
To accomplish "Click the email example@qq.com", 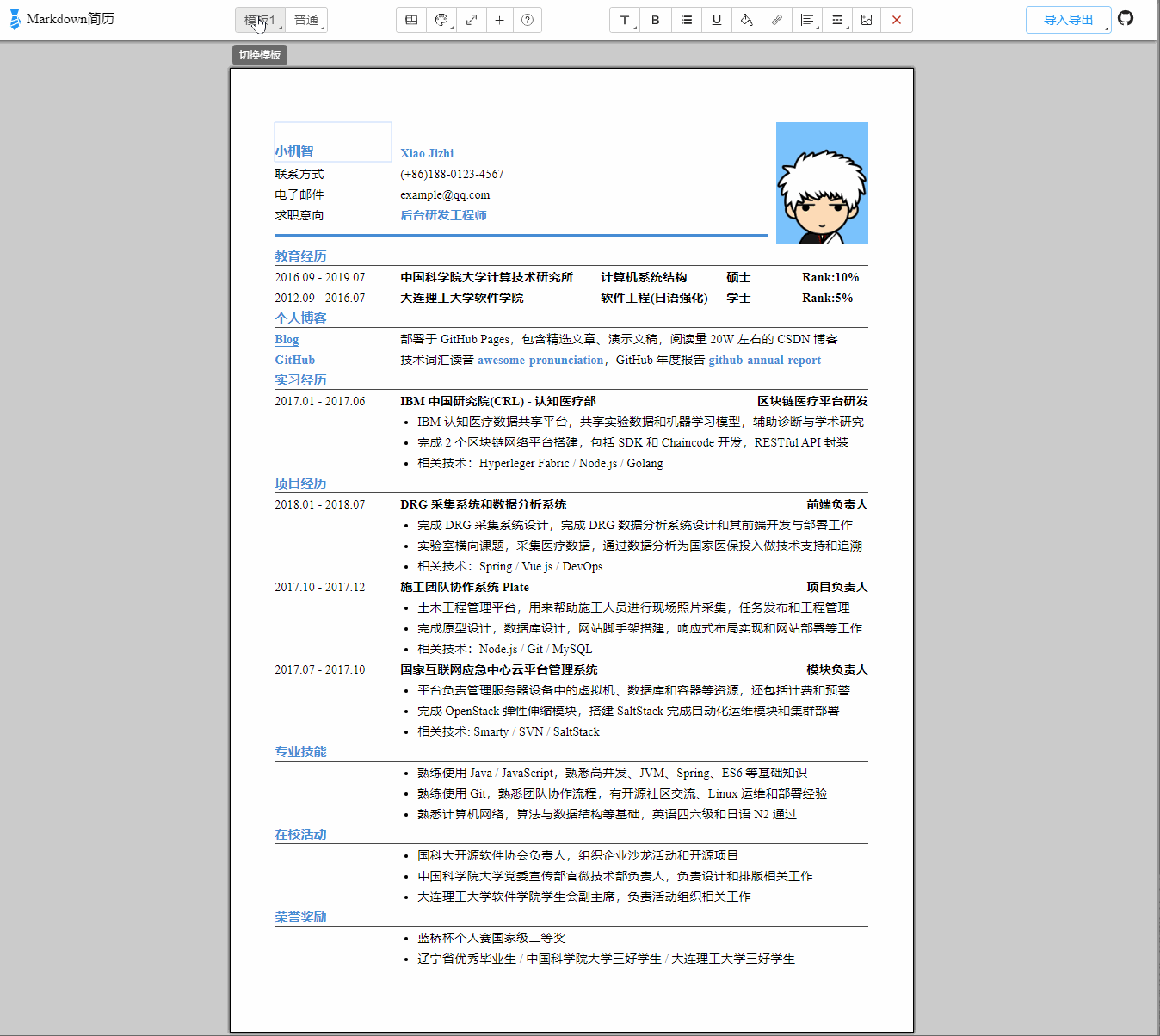I will tap(445, 194).
